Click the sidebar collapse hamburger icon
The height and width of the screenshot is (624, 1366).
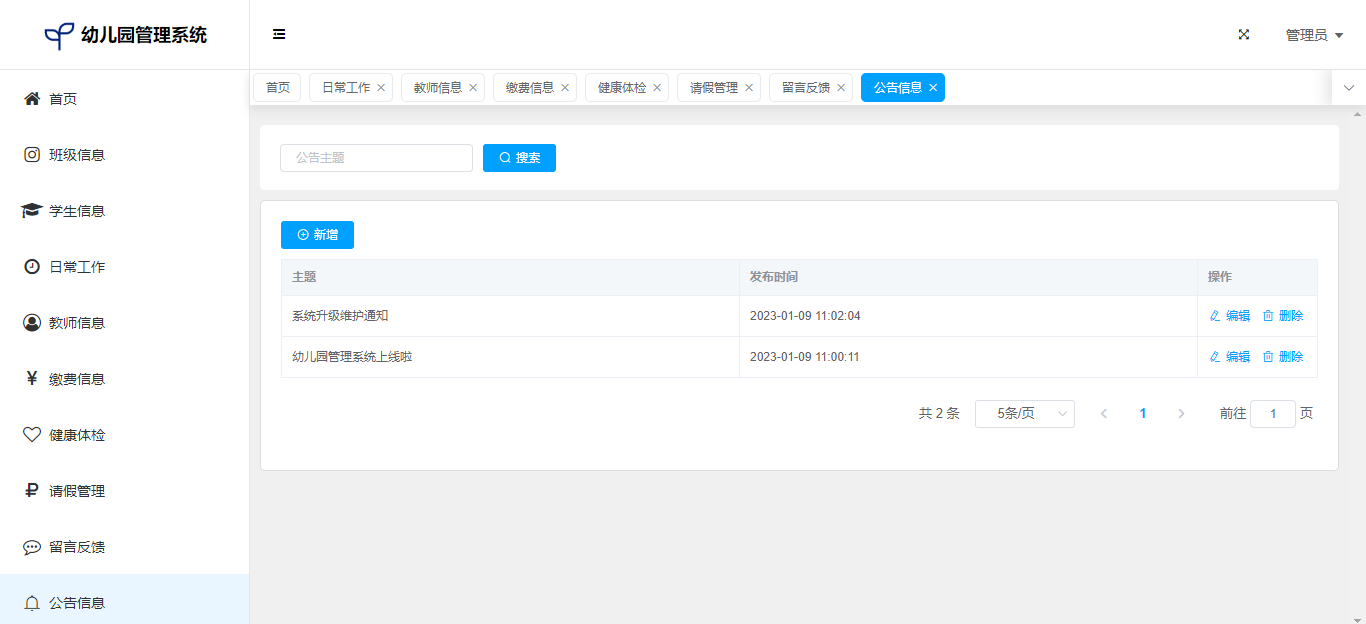(279, 34)
